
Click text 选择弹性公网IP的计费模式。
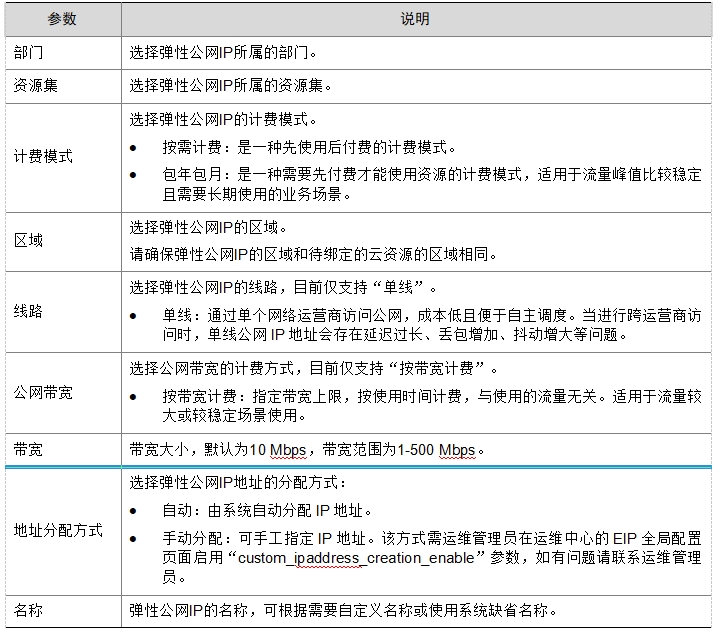[x=223, y=120]
